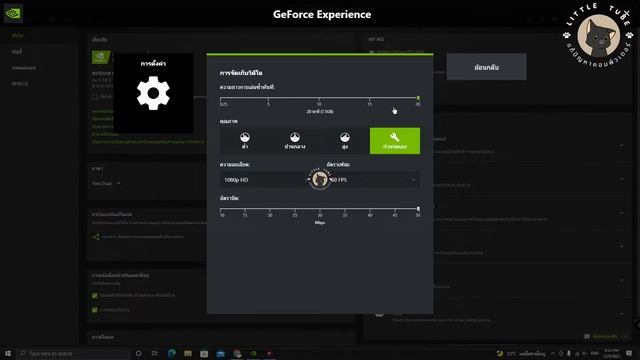Click the taskbar search box

tap(73, 353)
